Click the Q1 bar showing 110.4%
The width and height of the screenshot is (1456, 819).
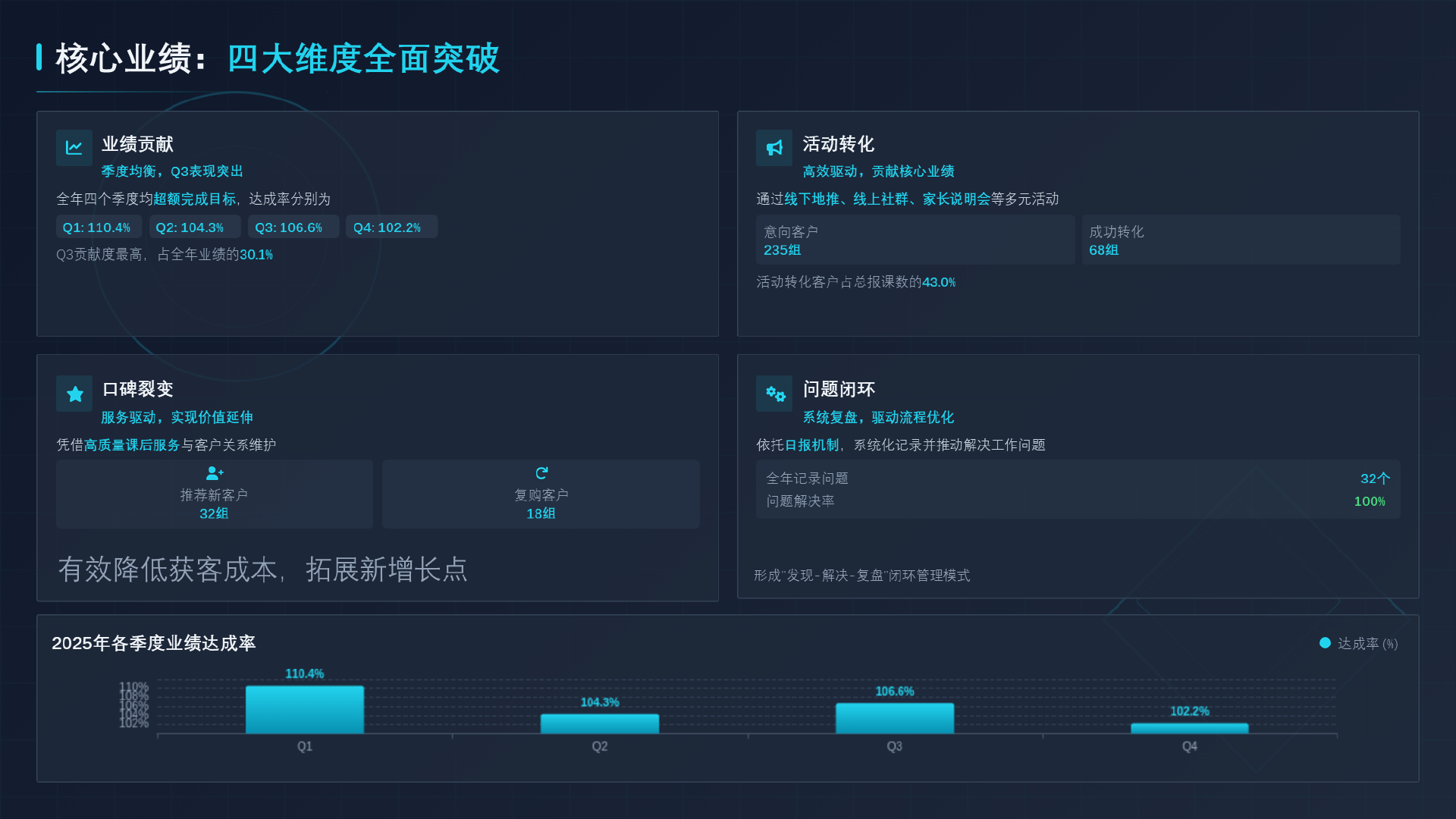pos(305,709)
